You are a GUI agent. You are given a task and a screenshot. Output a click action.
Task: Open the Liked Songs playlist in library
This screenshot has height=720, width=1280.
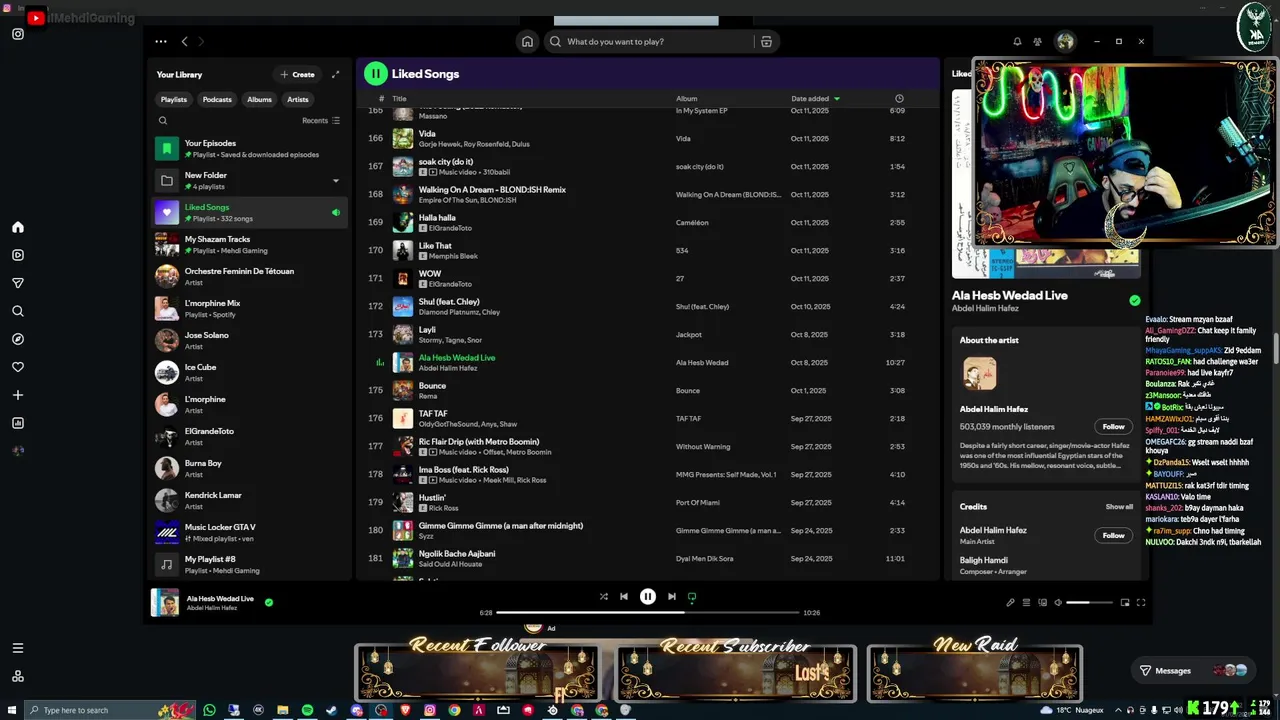pos(249,212)
